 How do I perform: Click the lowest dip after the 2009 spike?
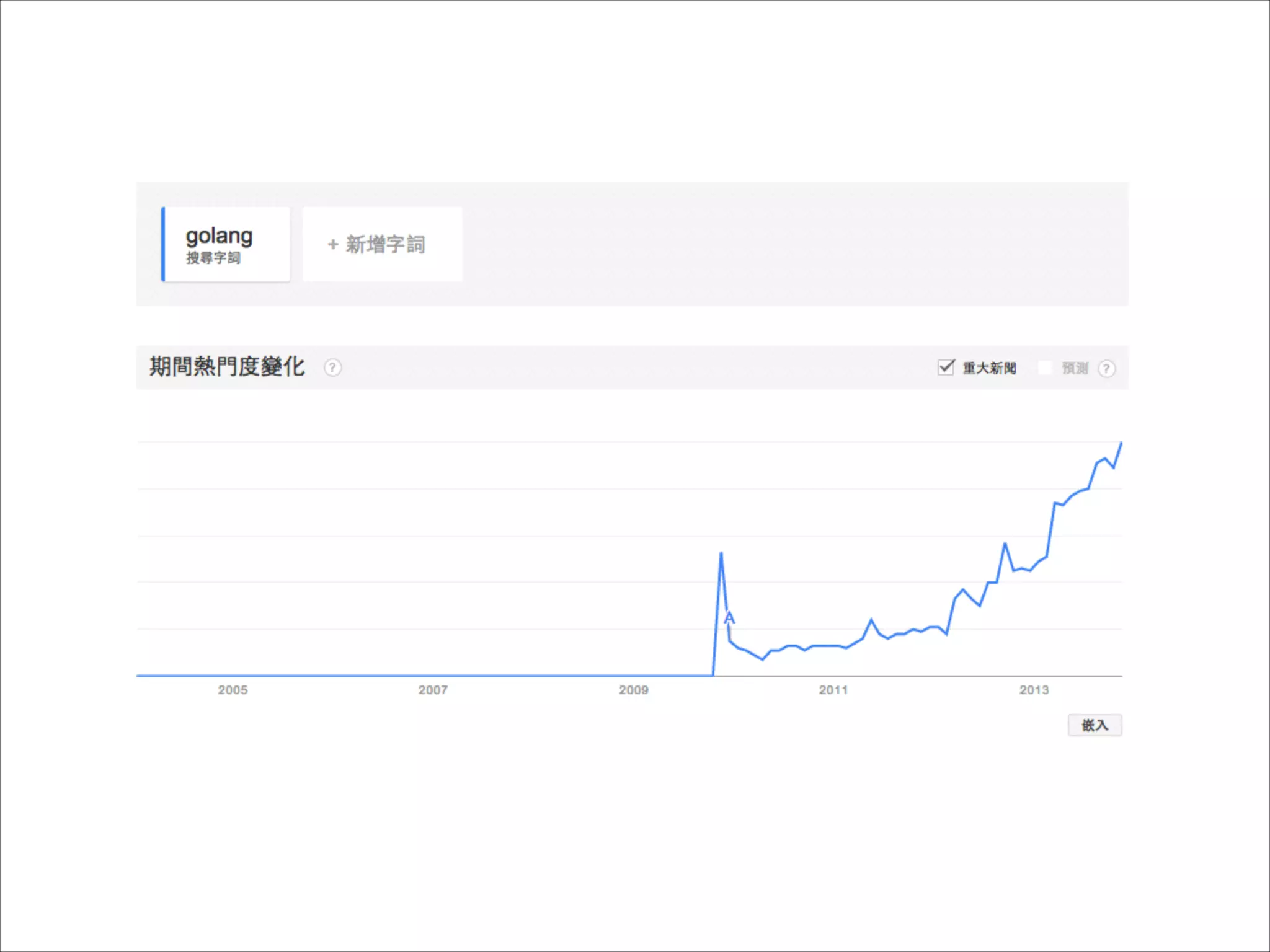pyautogui.click(x=762, y=660)
